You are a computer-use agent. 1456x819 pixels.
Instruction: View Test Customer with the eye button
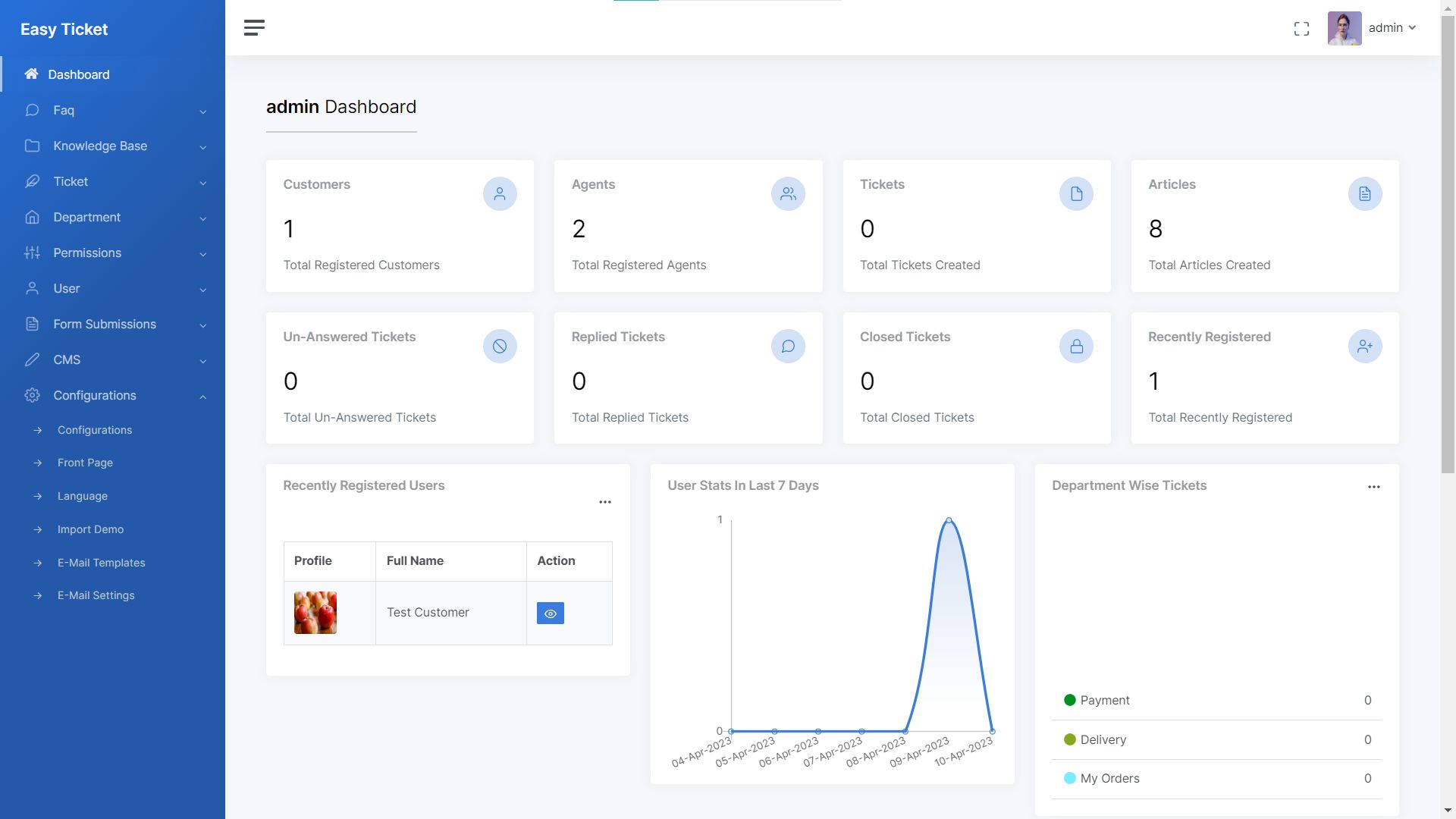(x=551, y=613)
